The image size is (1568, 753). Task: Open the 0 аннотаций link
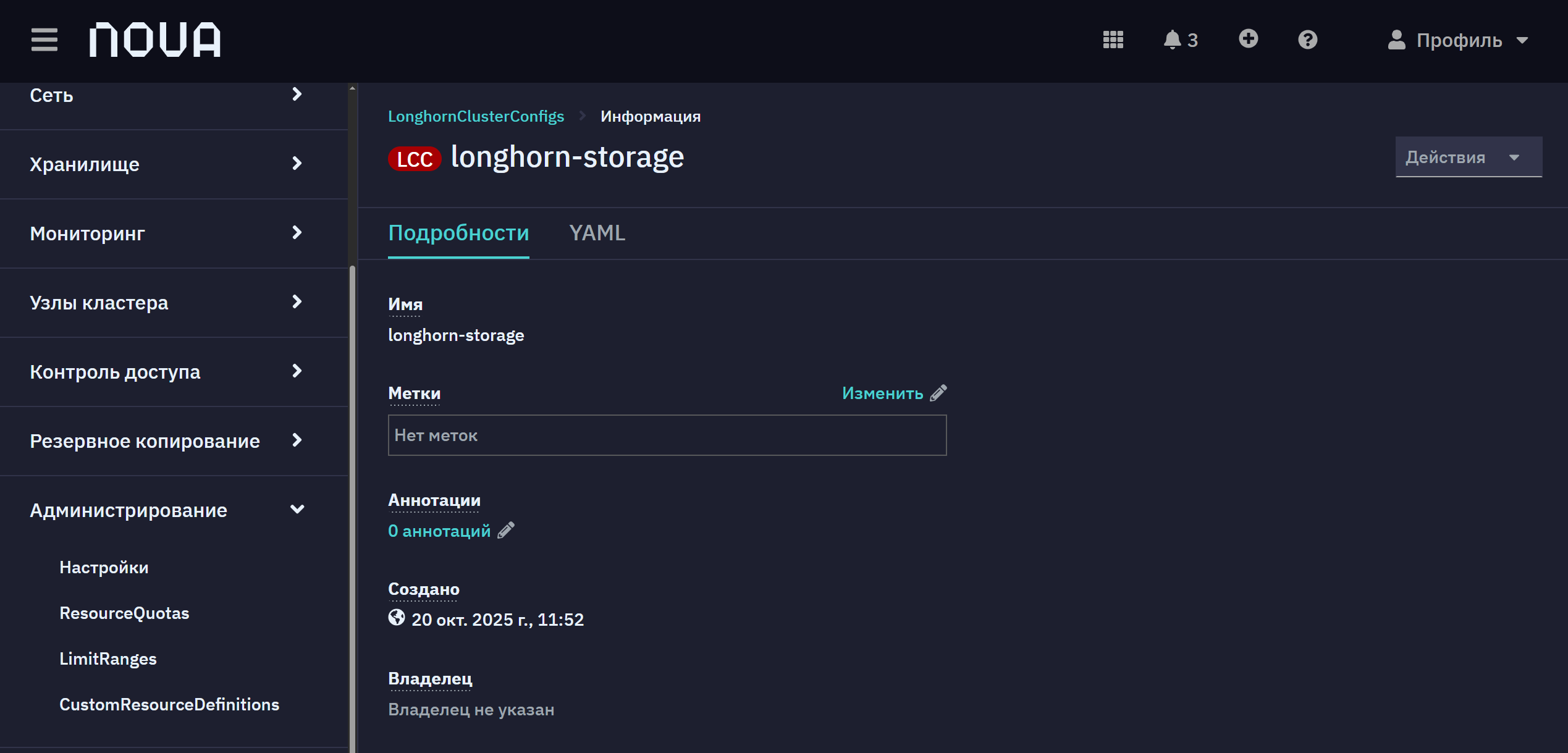pyautogui.click(x=439, y=531)
